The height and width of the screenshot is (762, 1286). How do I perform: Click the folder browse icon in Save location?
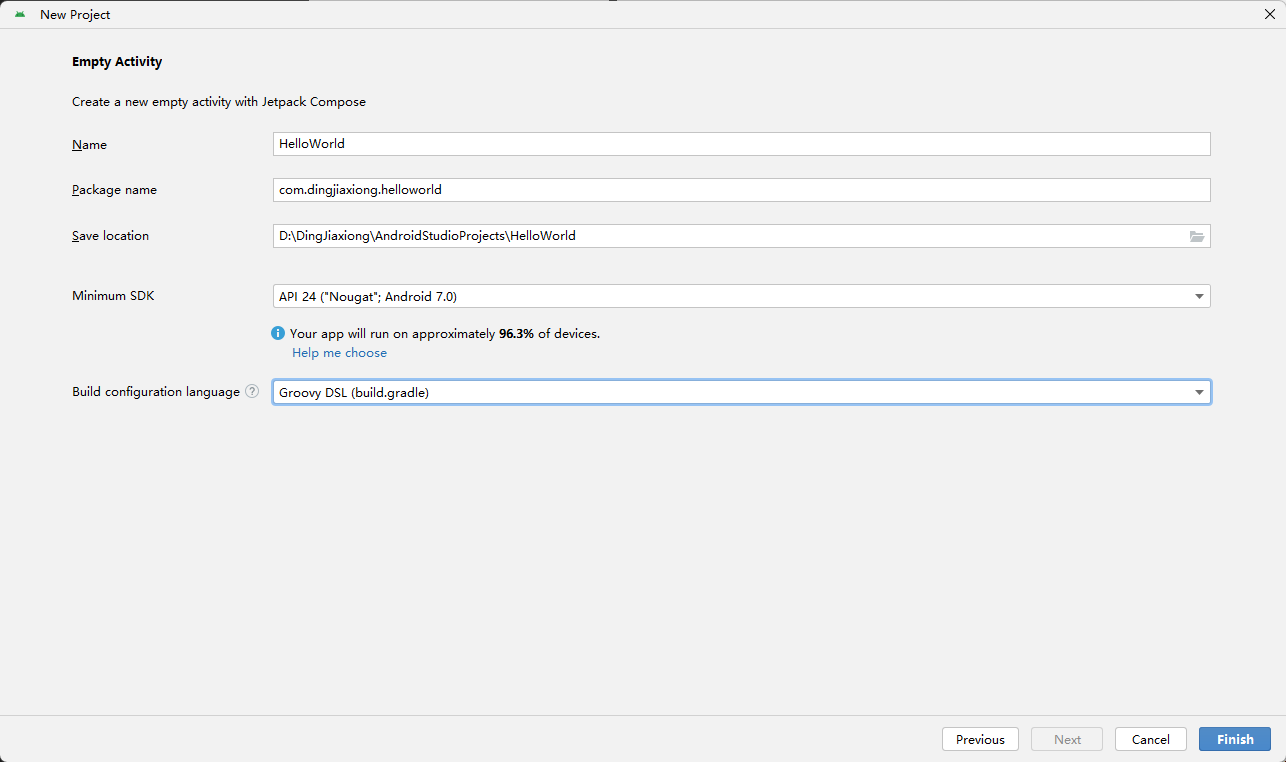point(1197,236)
